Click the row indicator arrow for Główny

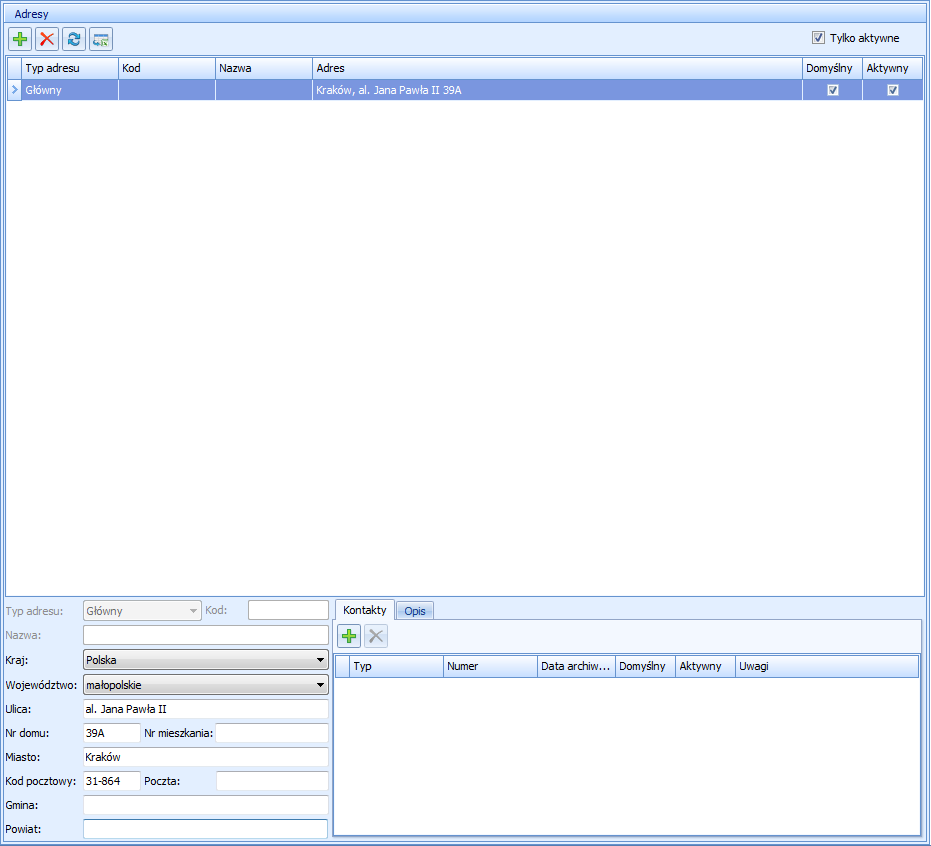tap(15, 90)
